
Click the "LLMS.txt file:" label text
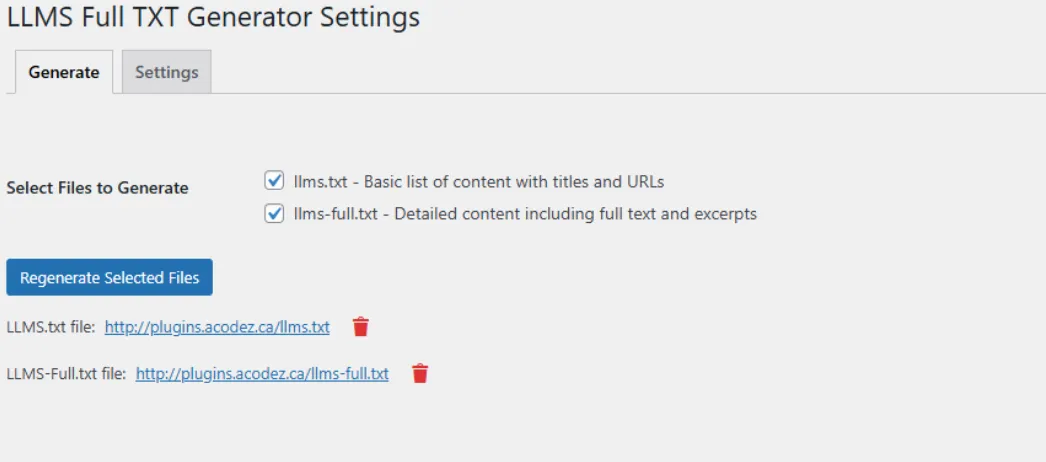(x=51, y=327)
